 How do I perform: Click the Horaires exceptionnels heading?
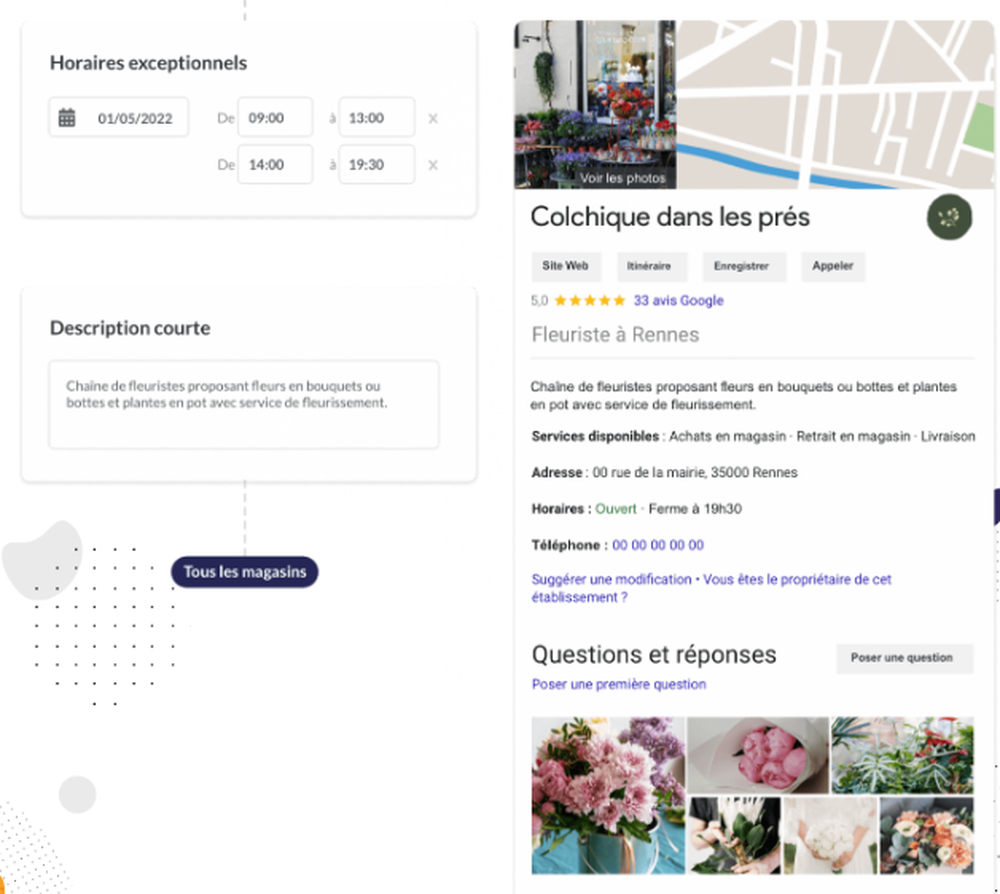click(x=149, y=62)
